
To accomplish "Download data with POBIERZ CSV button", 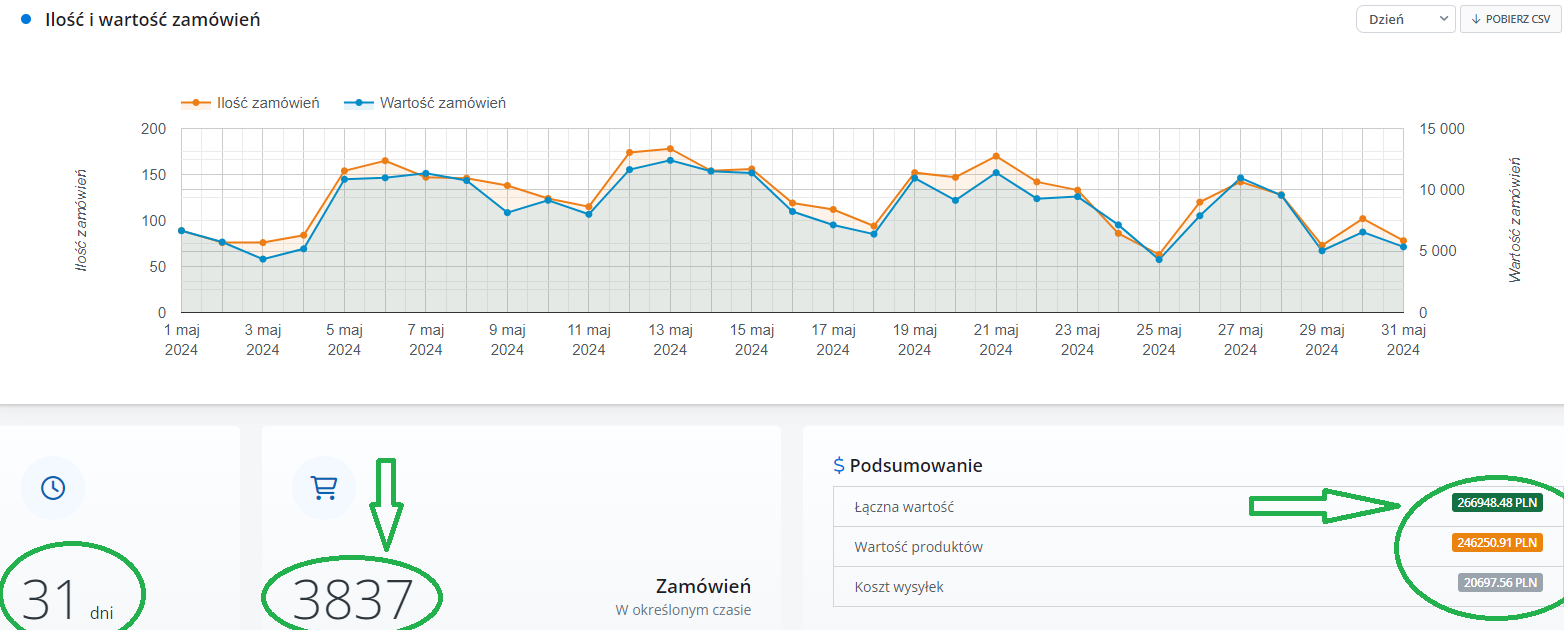I will pos(1510,19).
